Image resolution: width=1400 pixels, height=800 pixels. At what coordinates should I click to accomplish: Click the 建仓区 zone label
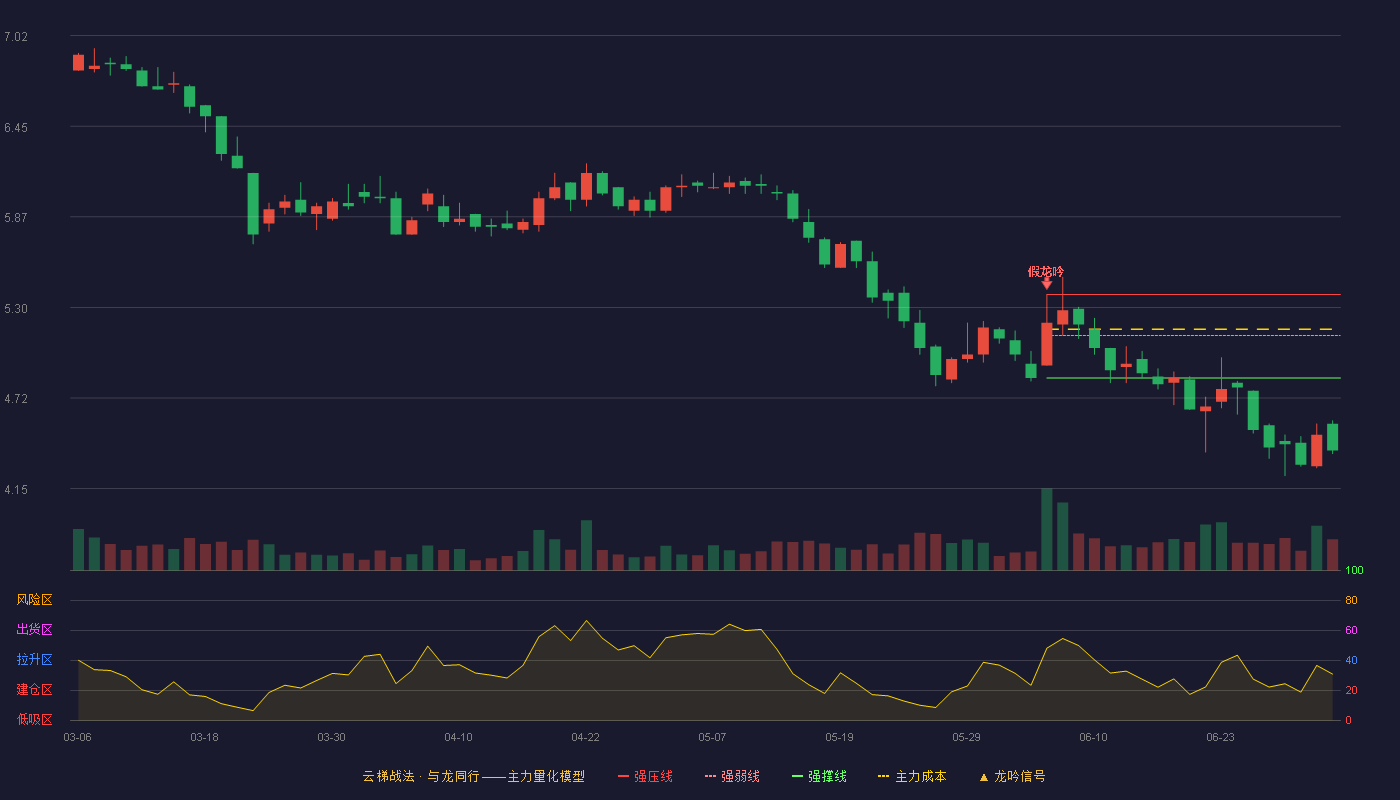(x=34, y=690)
